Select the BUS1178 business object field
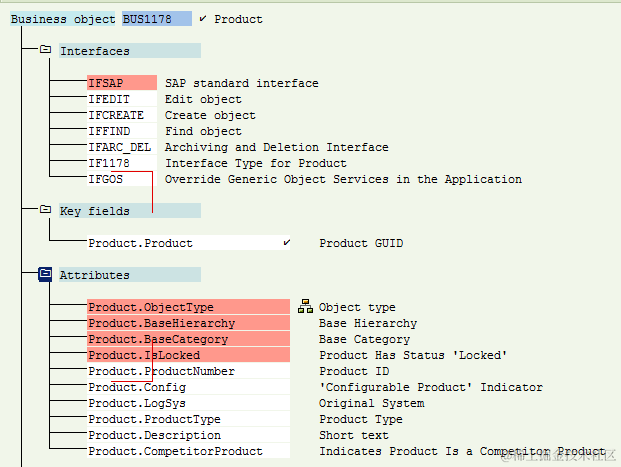 [x=157, y=19]
